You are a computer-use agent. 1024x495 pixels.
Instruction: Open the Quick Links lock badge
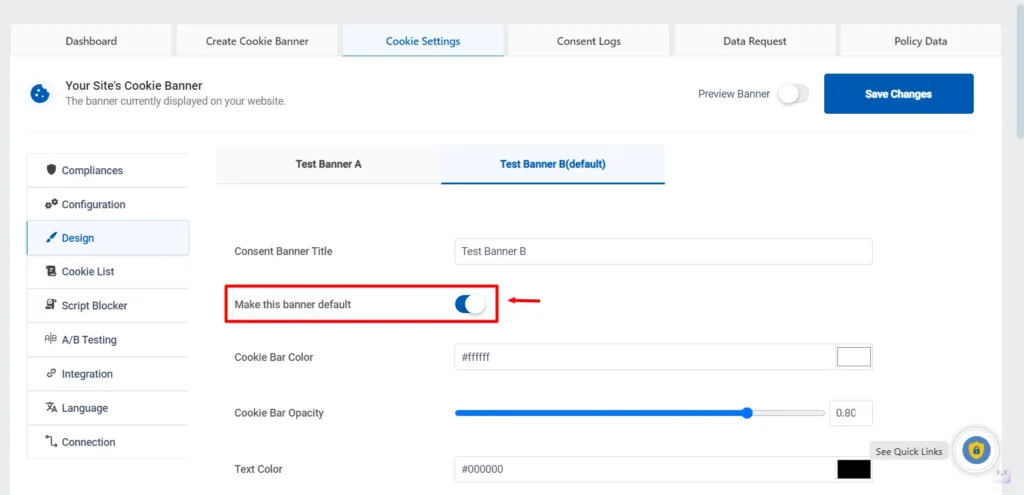pyautogui.click(x=975, y=450)
